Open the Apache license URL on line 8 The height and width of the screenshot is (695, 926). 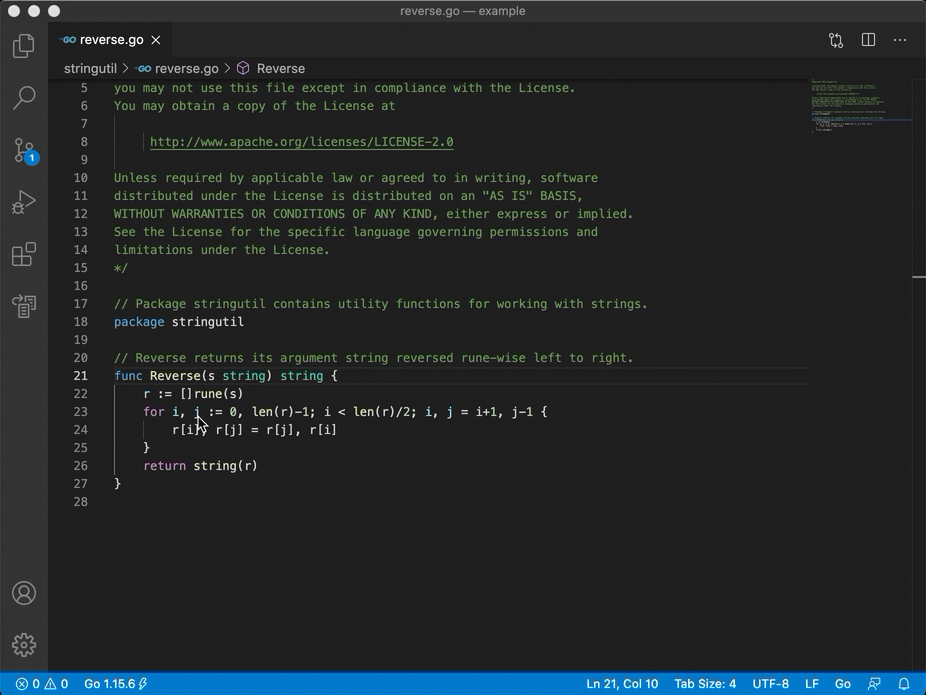301,141
